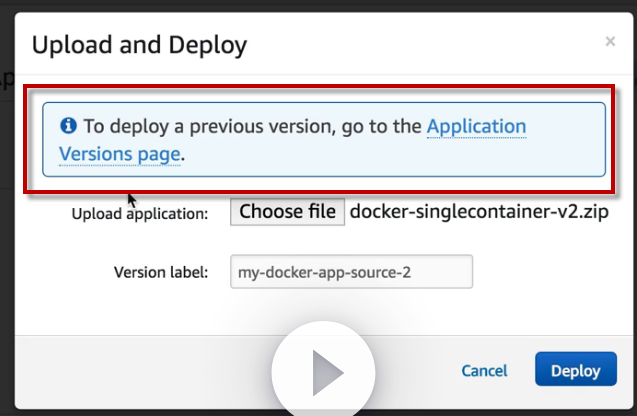Click the Choose file button
The width and height of the screenshot is (637, 416).
[287, 212]
